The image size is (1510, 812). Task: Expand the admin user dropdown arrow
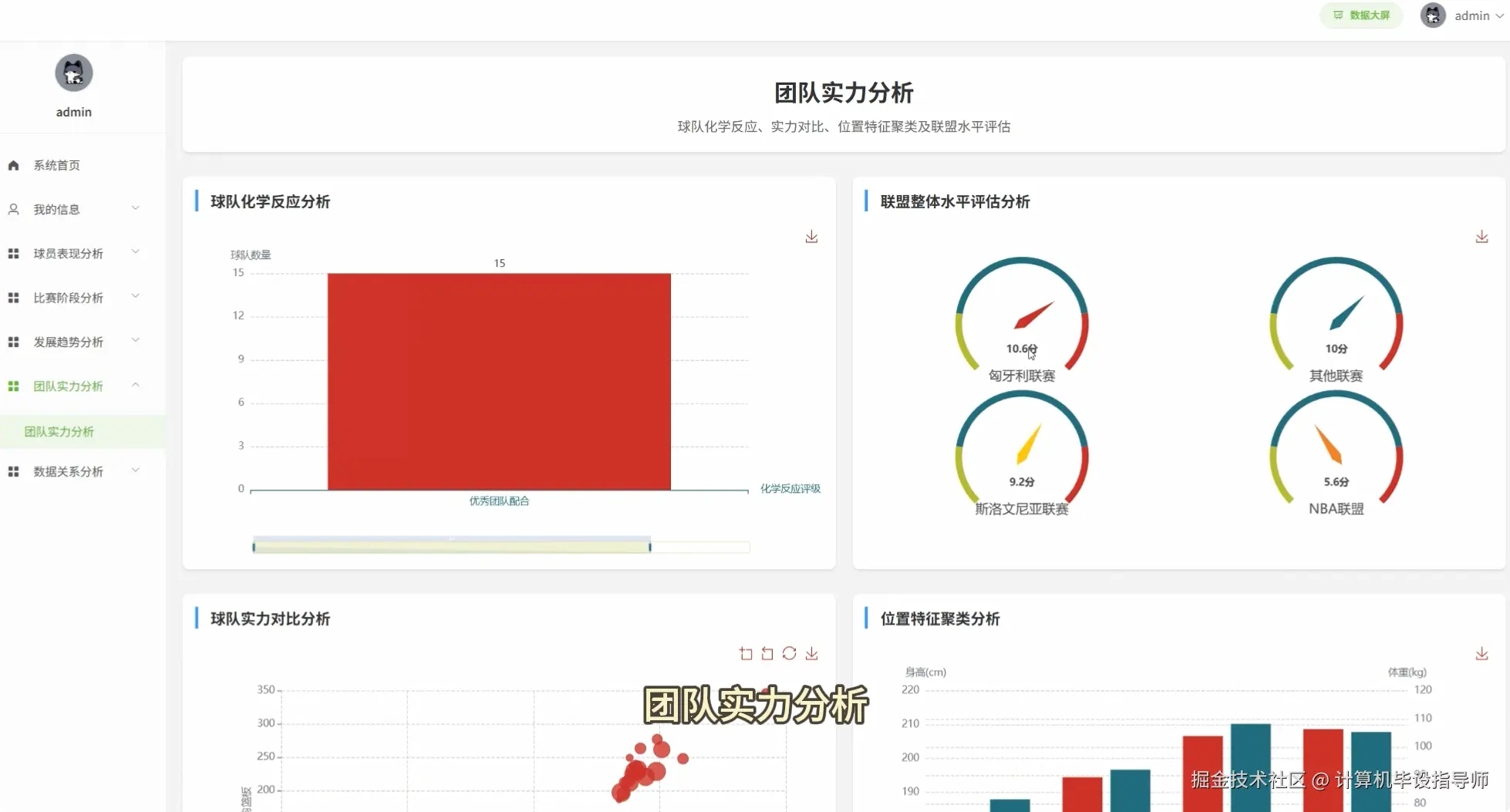(x=1499, y=16)
